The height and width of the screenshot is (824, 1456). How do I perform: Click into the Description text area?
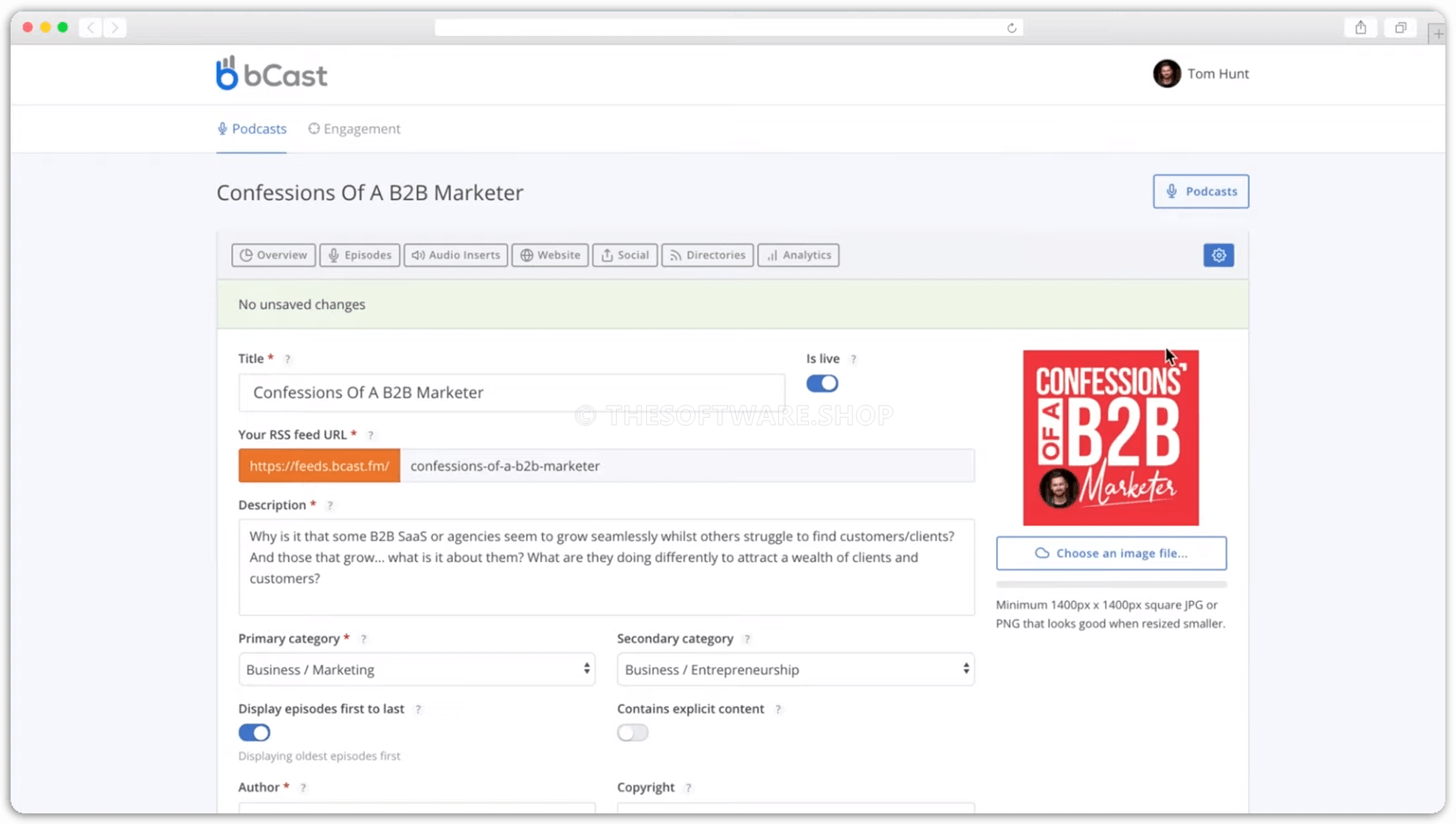pos(606,568)
